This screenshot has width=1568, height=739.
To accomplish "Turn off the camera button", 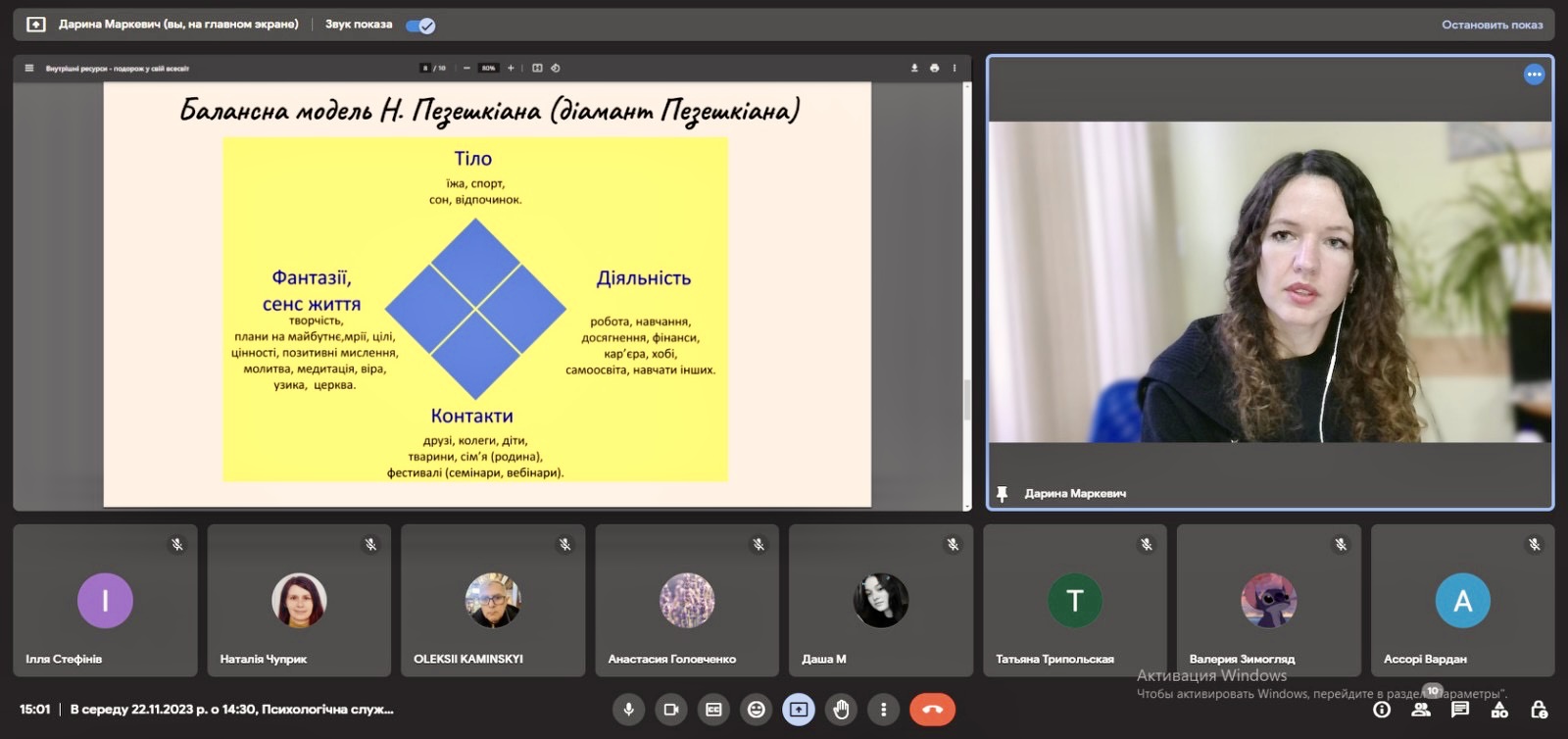I will coord(671,710).
